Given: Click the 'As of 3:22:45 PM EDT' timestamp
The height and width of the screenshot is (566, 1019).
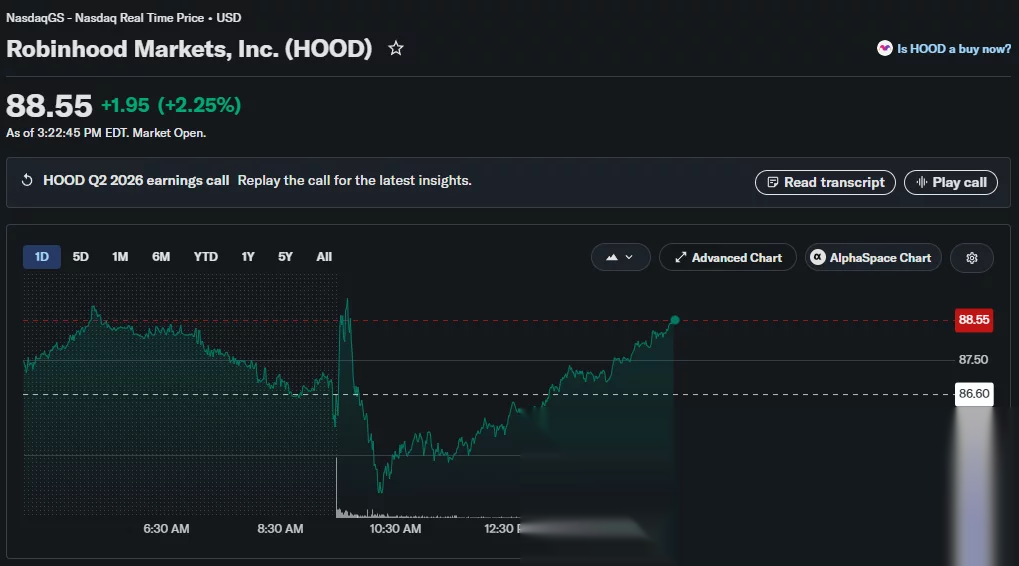Looking at the screenshot, I should (106, 133).
